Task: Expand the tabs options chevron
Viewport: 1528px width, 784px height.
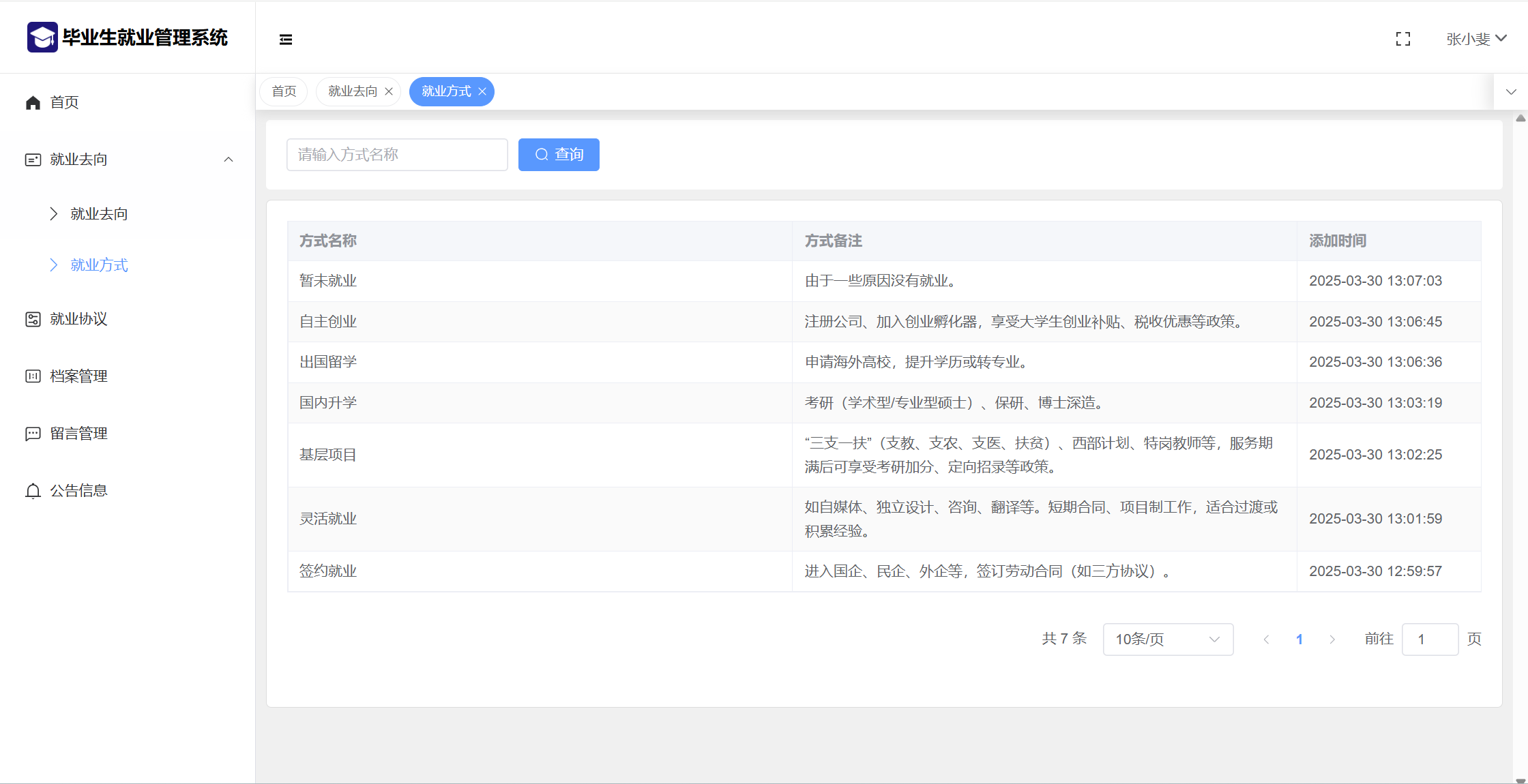Action: click(x=1511, y=91)
